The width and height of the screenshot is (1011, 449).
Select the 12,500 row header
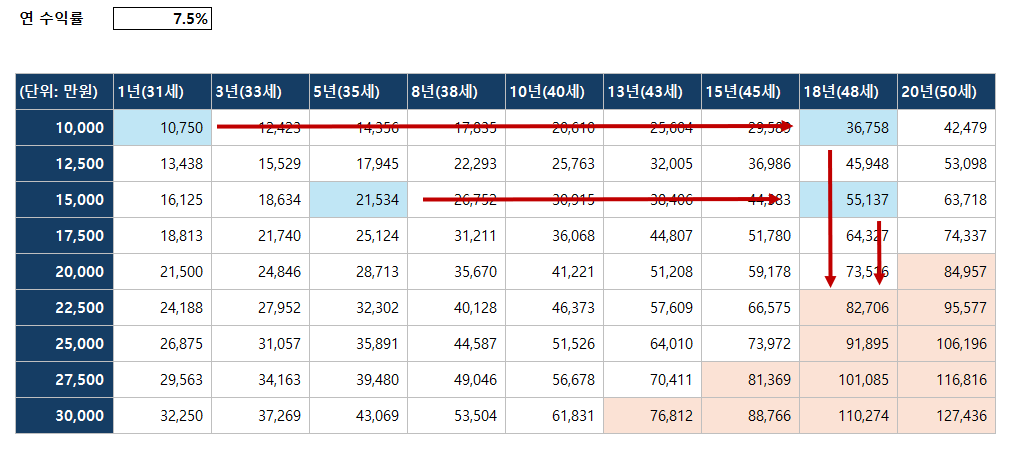[x=64, y=164]
